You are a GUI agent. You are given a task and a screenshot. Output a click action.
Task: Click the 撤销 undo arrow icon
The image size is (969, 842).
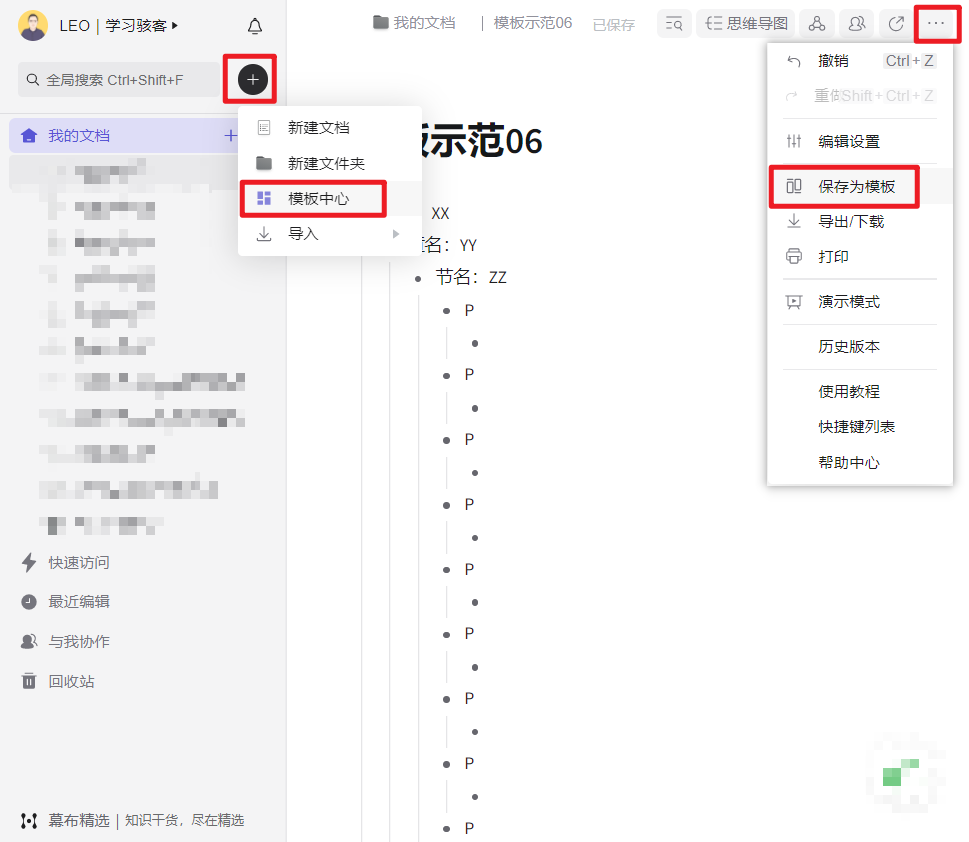pos(793,61)
